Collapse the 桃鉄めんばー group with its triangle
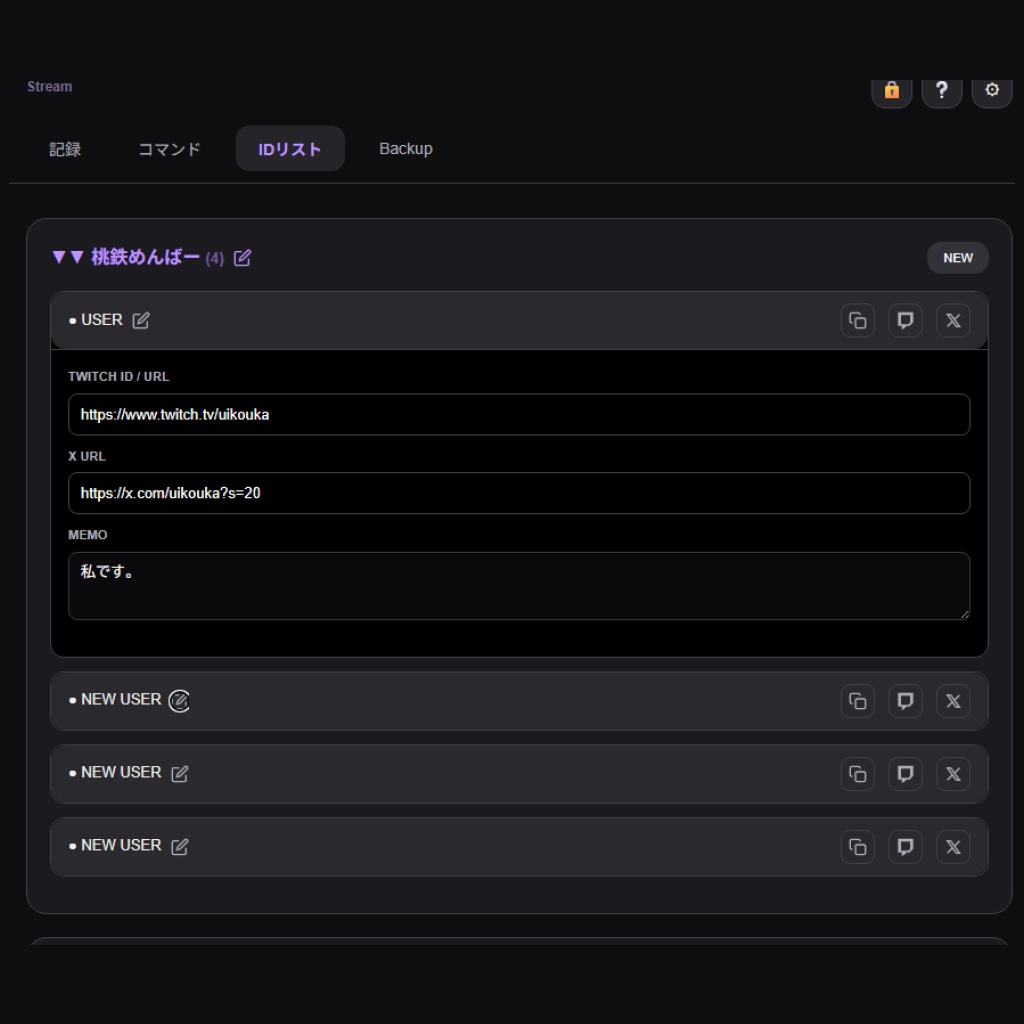Screen dimensions: 1024x1024 (x=59, y=258)
